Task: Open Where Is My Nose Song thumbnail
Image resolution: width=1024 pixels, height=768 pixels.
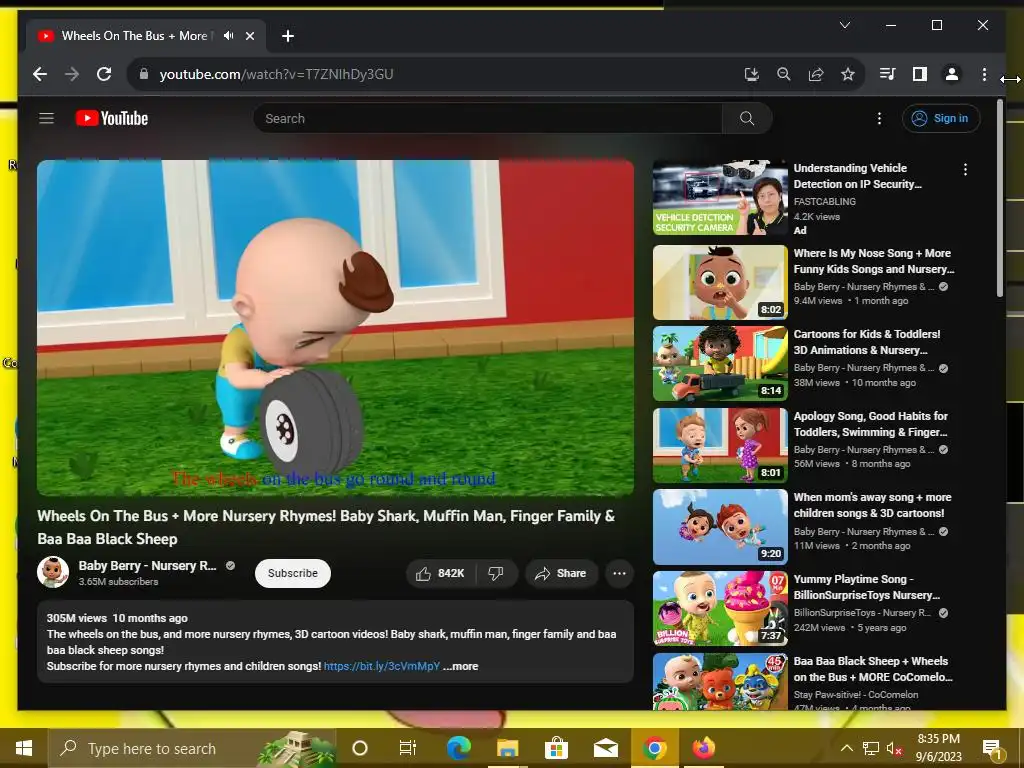Action: pyautogui.click(x=720, y=282)
